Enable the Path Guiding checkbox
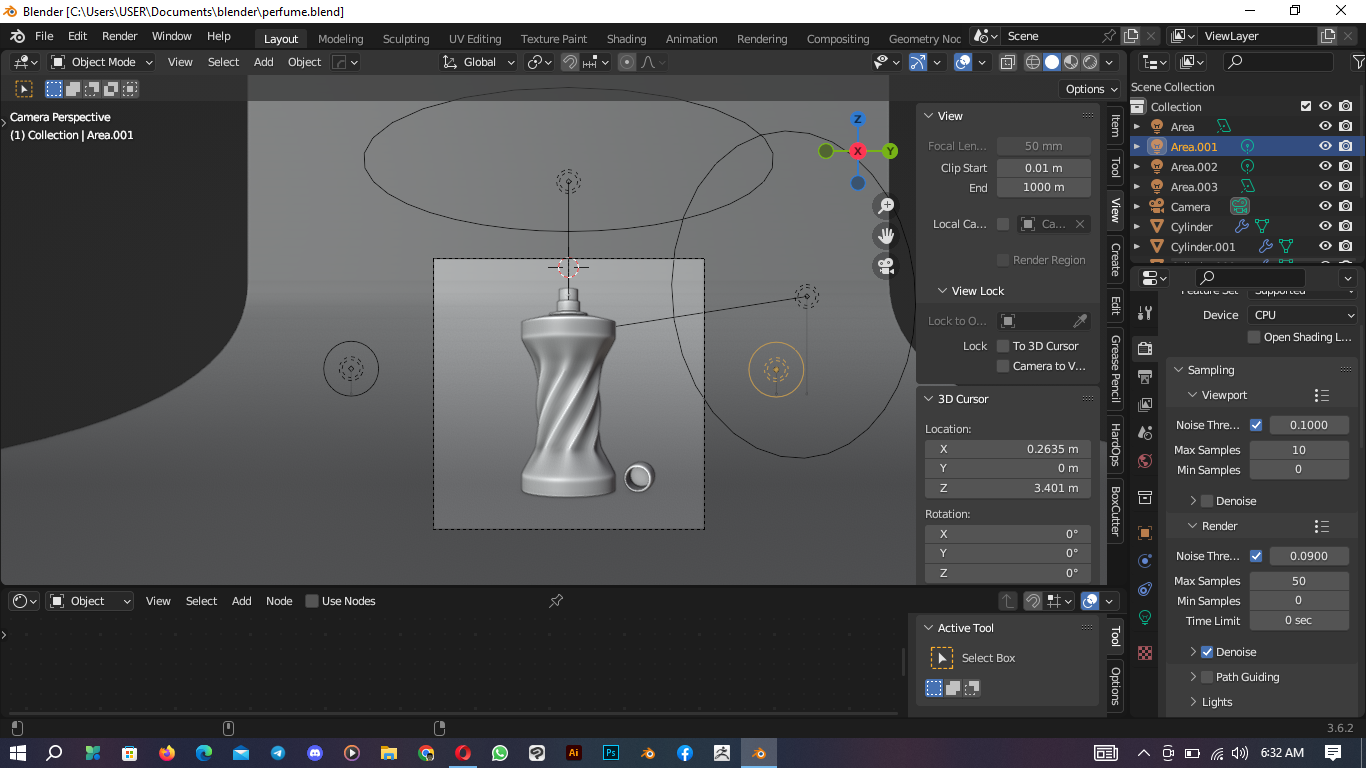 click(1207, 677)
